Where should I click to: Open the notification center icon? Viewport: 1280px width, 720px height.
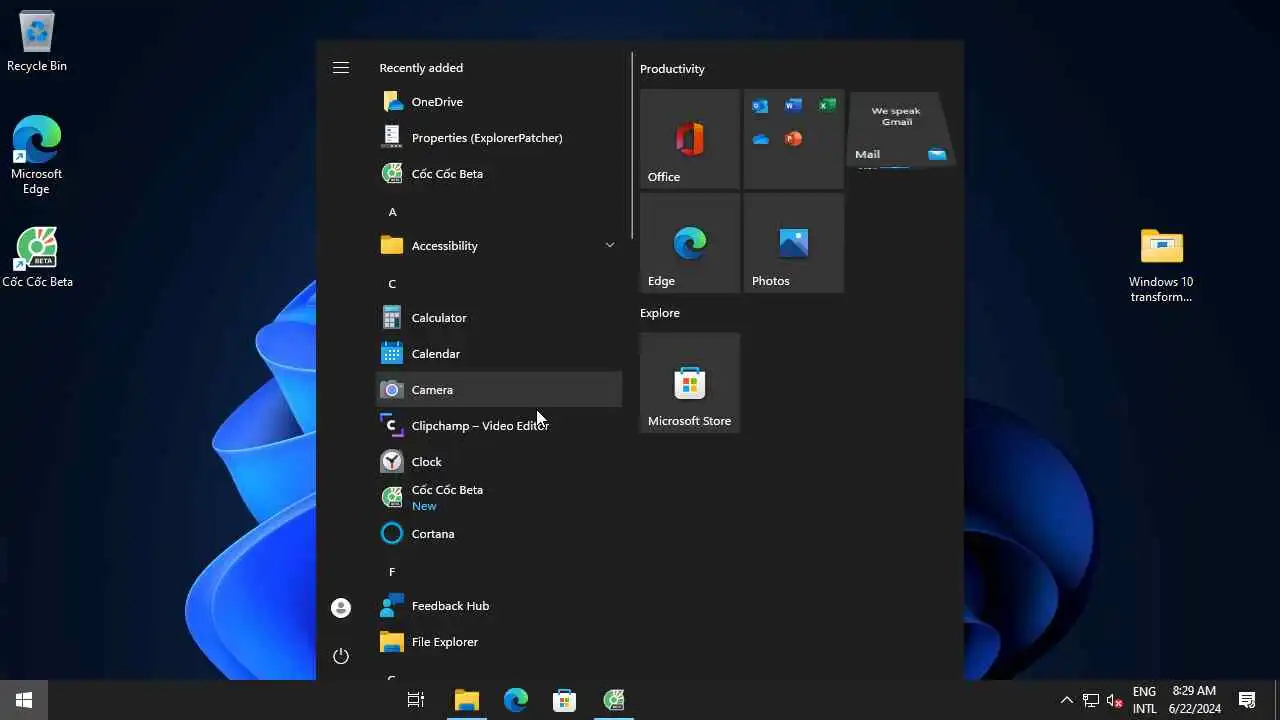click(1247, 700)
